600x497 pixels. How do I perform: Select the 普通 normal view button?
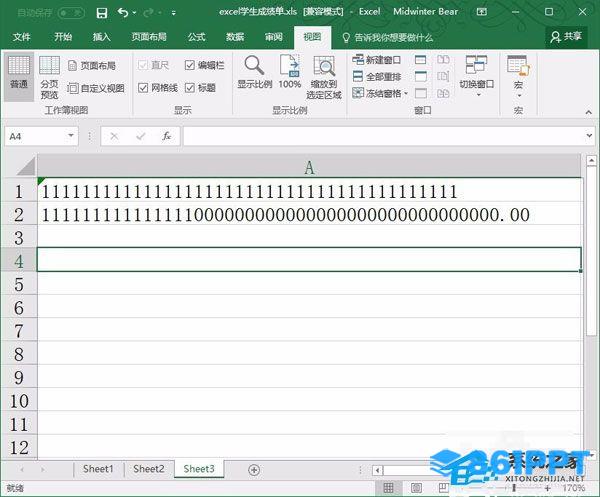(19, 76)
